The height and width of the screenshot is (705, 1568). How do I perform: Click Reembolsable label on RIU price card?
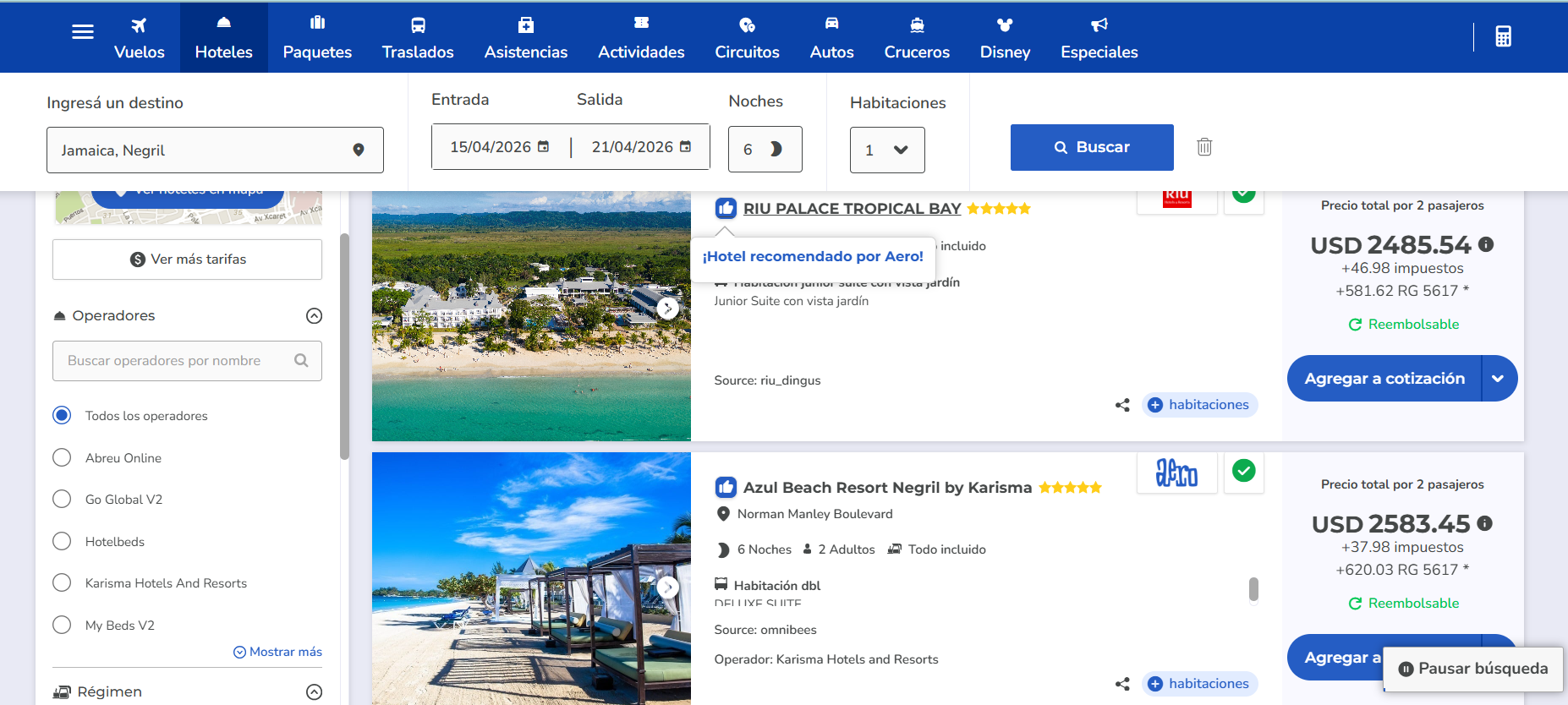pyautogui.click(x=1403, y=325)
